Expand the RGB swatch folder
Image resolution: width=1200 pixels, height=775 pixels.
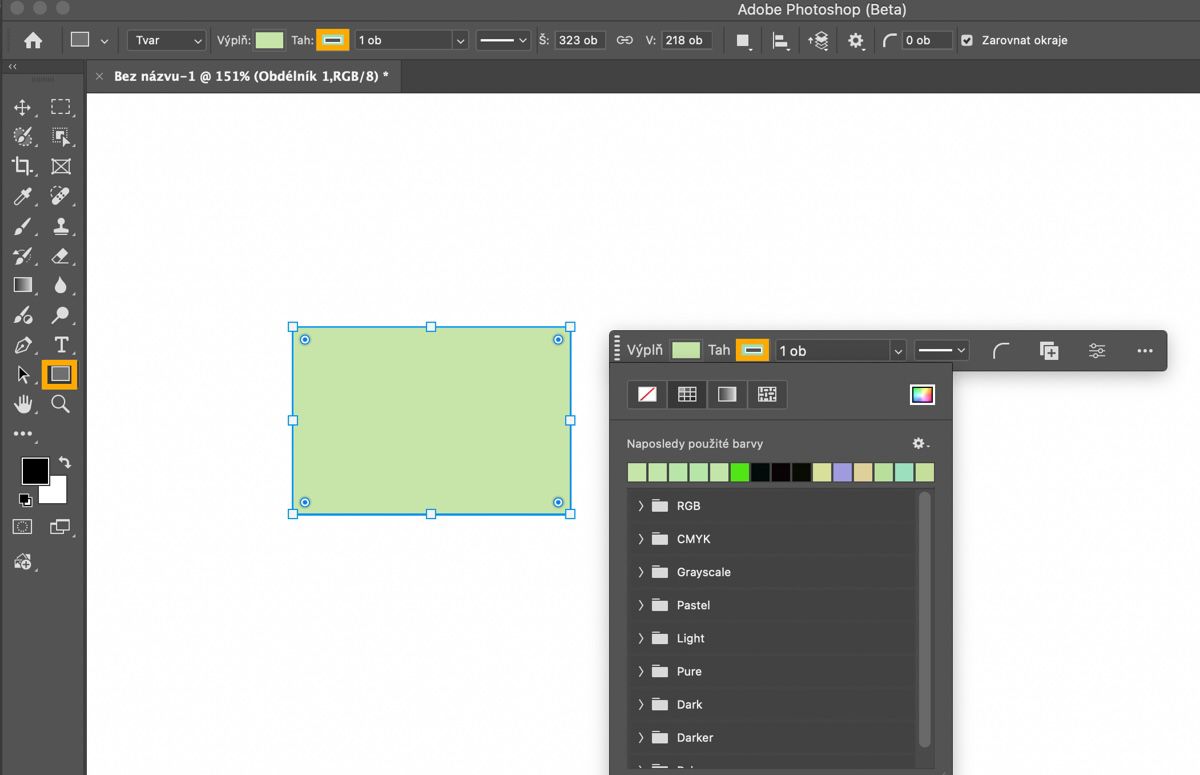[x=641, y=506]
